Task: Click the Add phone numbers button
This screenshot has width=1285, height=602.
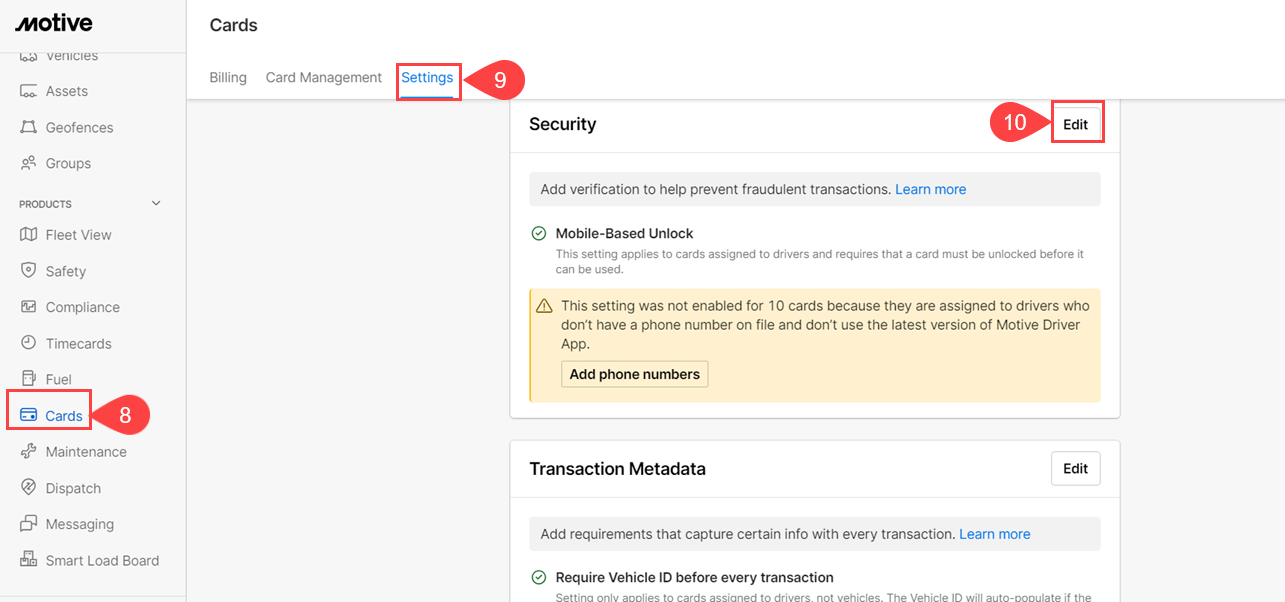Action: pos(635,374)
